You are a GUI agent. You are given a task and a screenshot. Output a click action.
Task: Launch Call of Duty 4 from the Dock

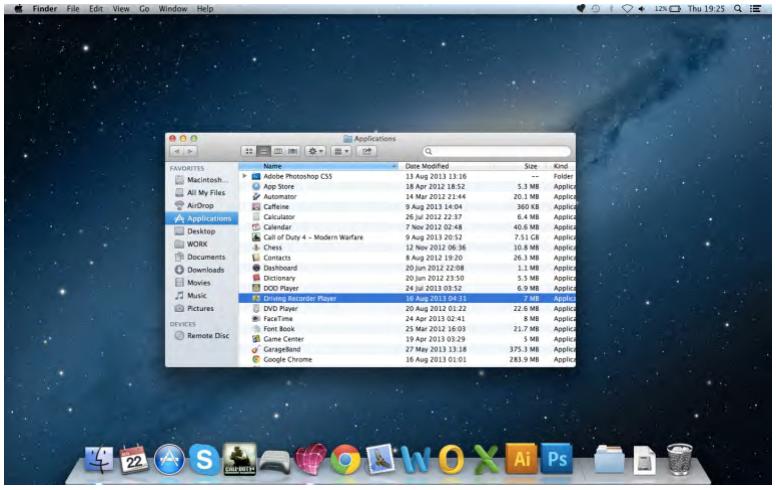(240, 460)
